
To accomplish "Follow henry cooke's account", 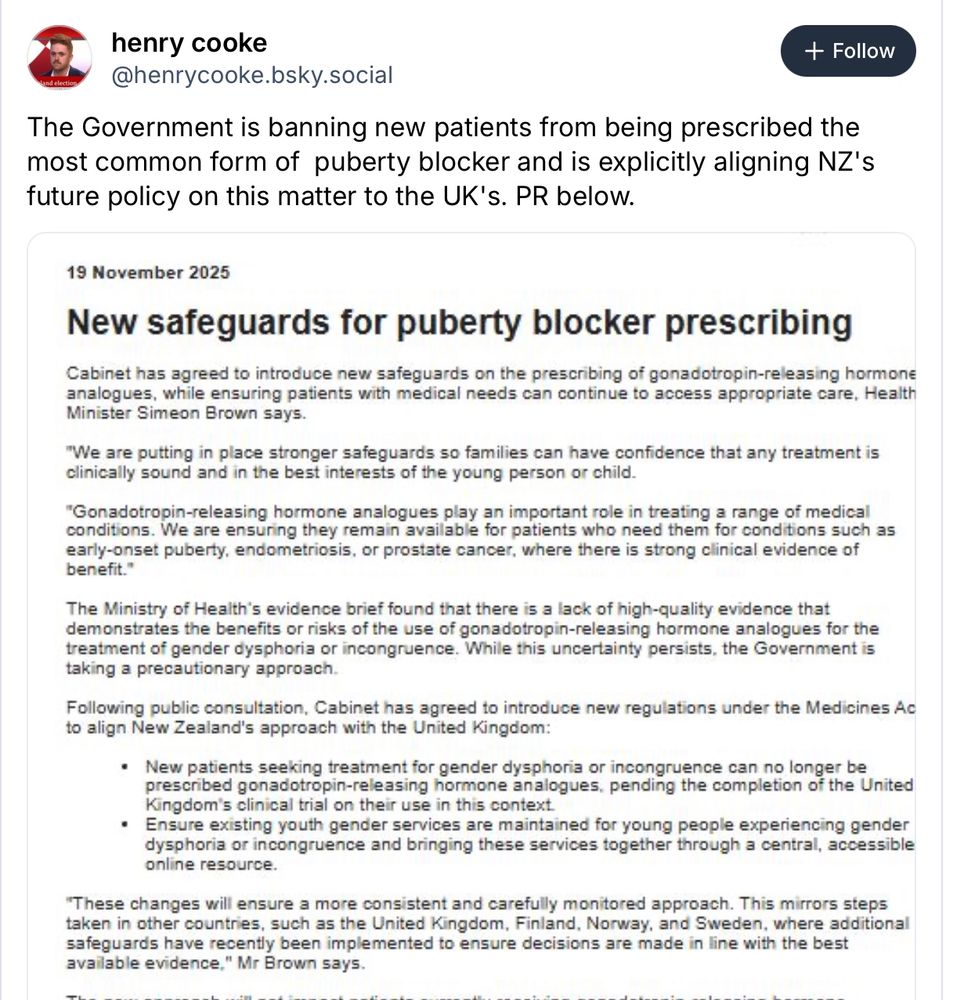I will [847, 51].
